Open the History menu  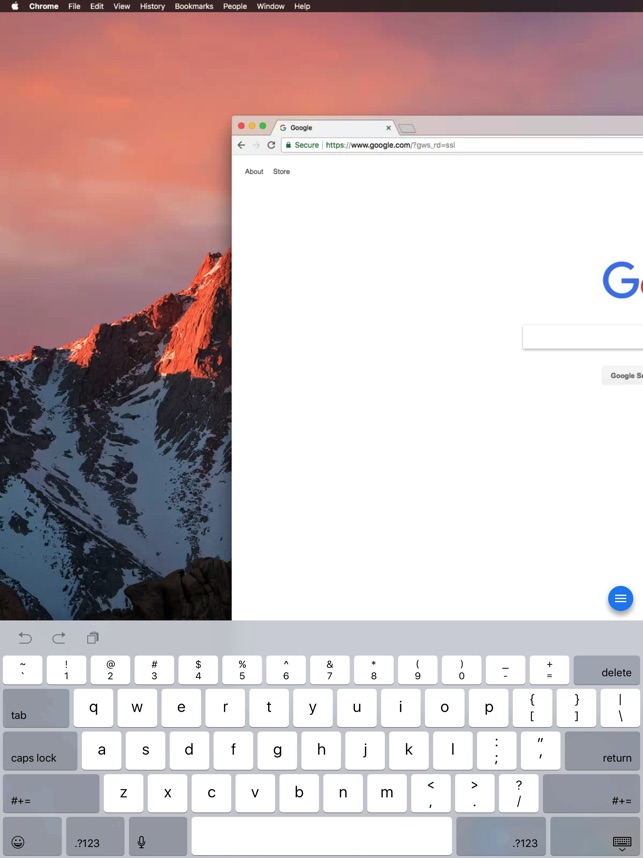coord(152,6)
